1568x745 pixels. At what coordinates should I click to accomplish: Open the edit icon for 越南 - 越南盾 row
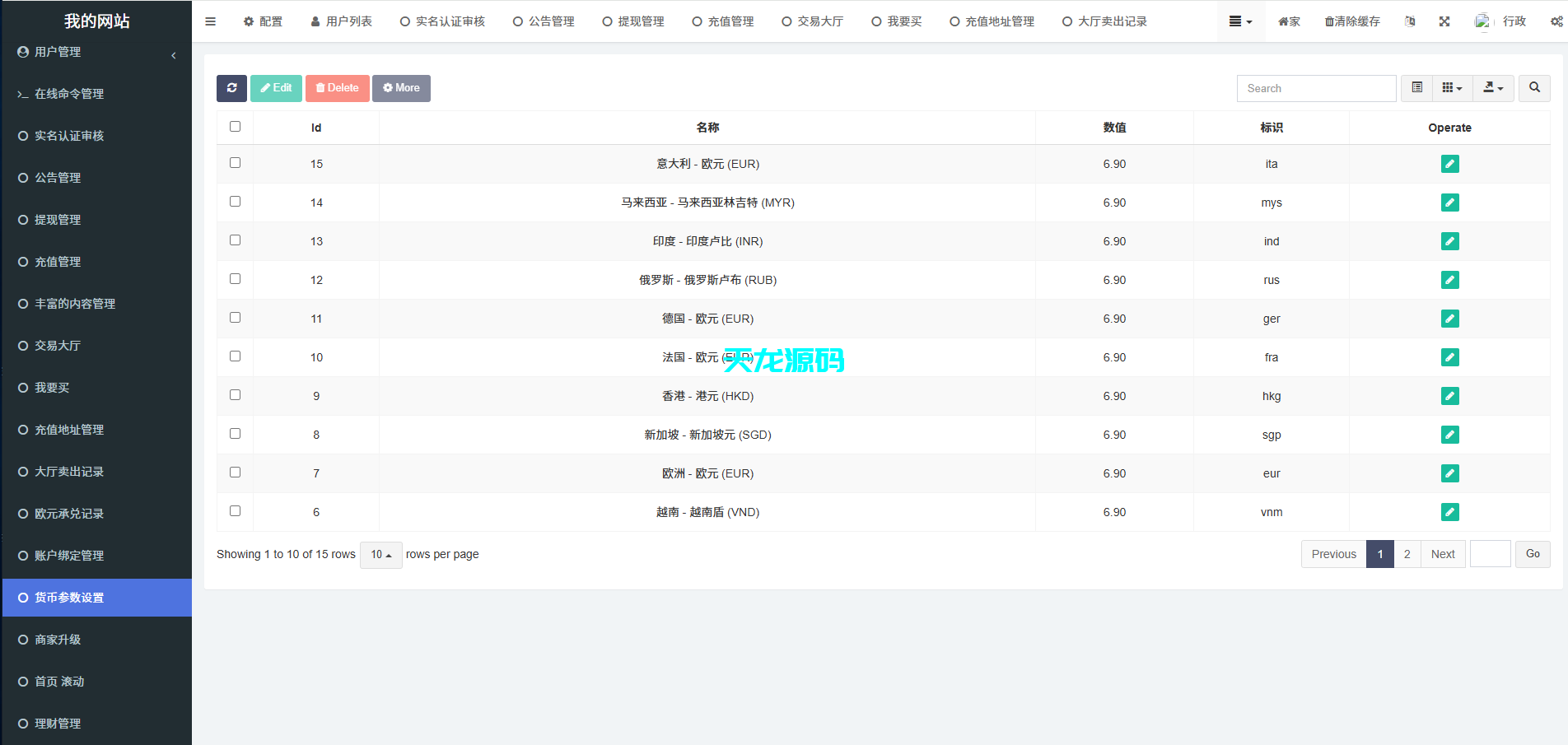[x=1450, y=512]
